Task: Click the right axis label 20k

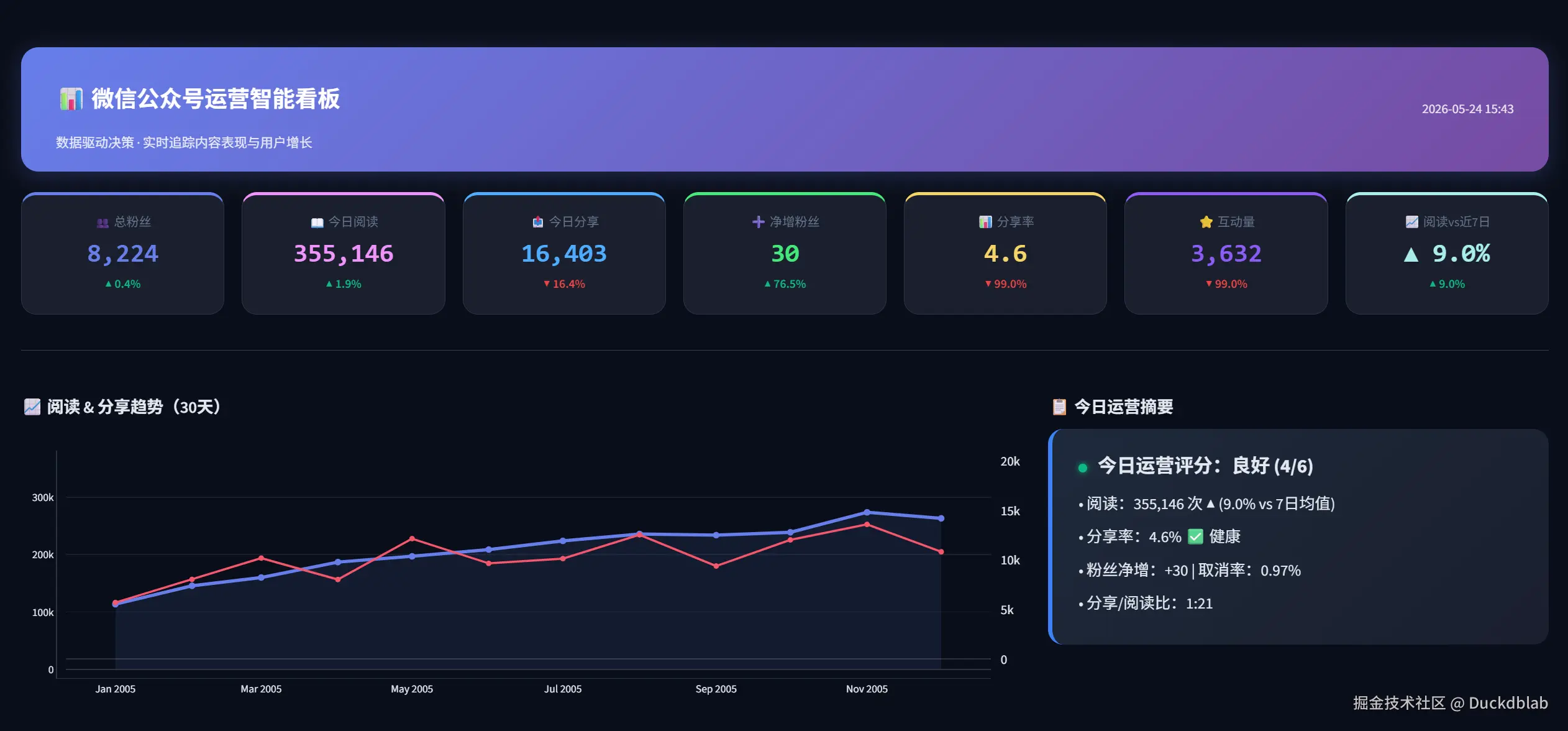Action: [1010, 461]
